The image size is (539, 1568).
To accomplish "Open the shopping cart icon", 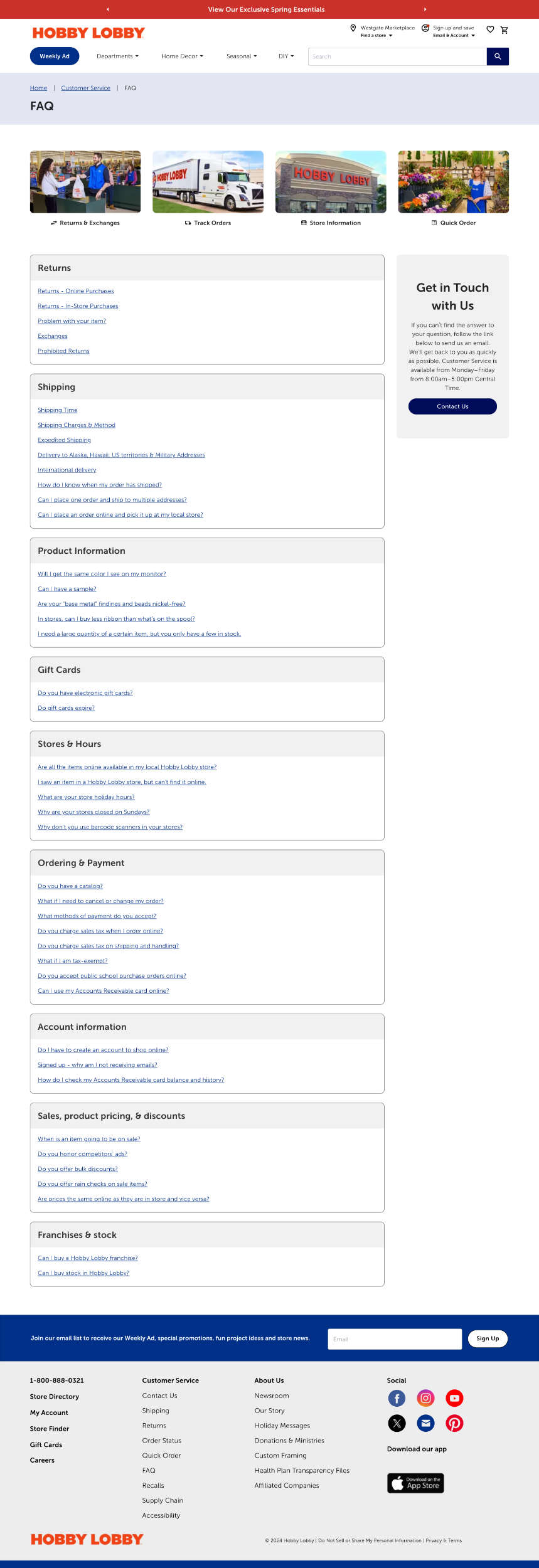I will click(x=504, y=30).
